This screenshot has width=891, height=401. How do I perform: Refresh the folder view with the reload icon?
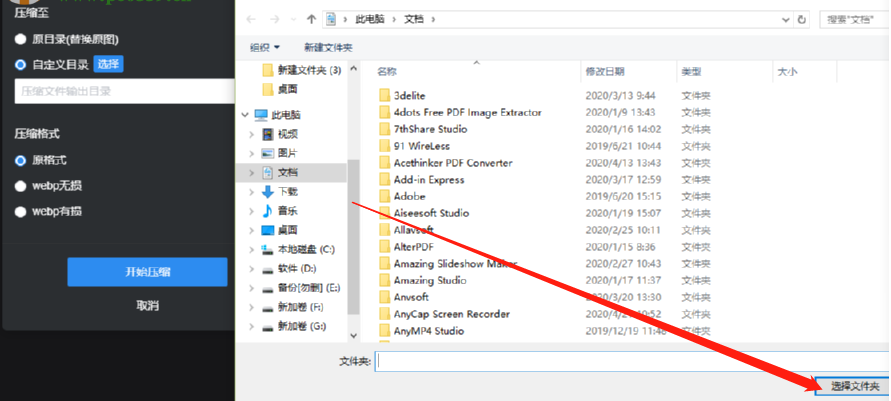pyautogui.click(x=801, y=19)
